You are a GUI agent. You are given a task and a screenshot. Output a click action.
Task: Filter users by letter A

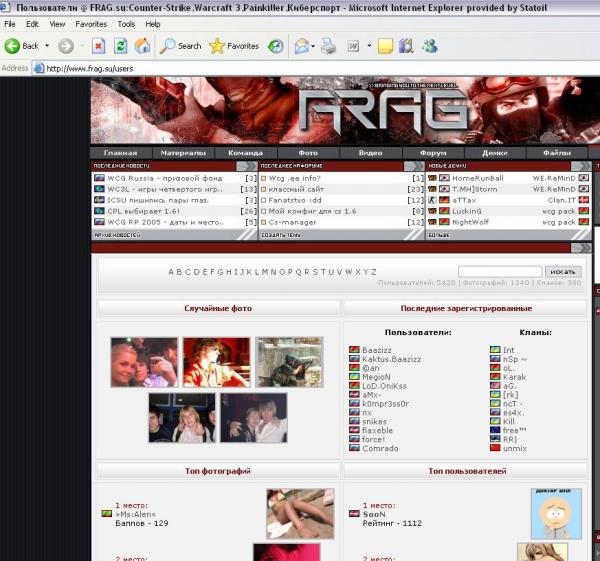(171, 272)
